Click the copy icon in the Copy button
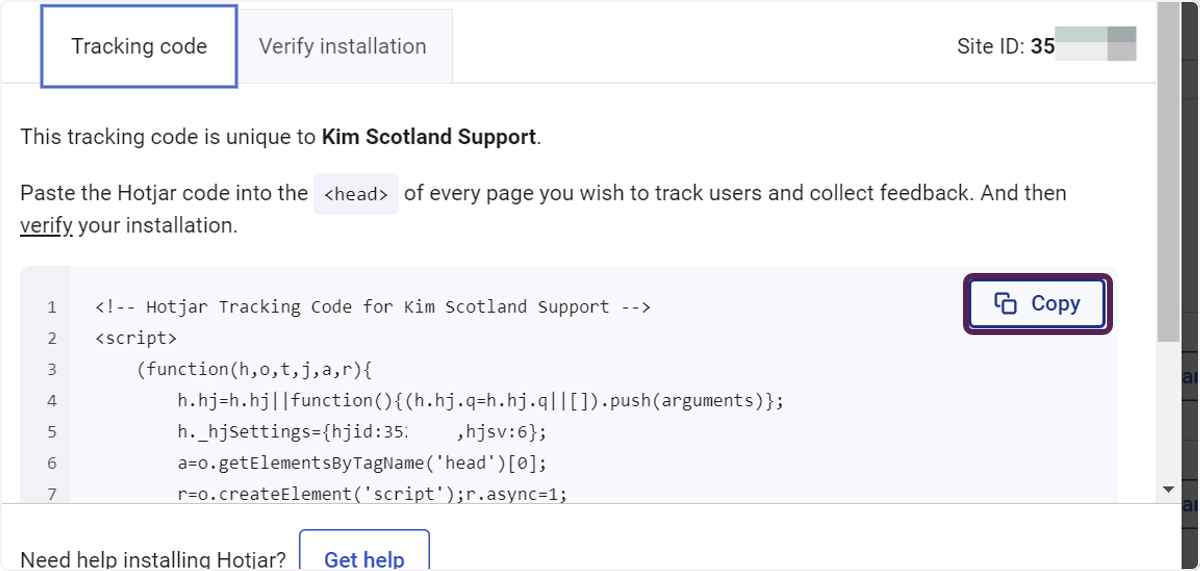Viewport: 1200px width, 571px height. click(1006, 304)
